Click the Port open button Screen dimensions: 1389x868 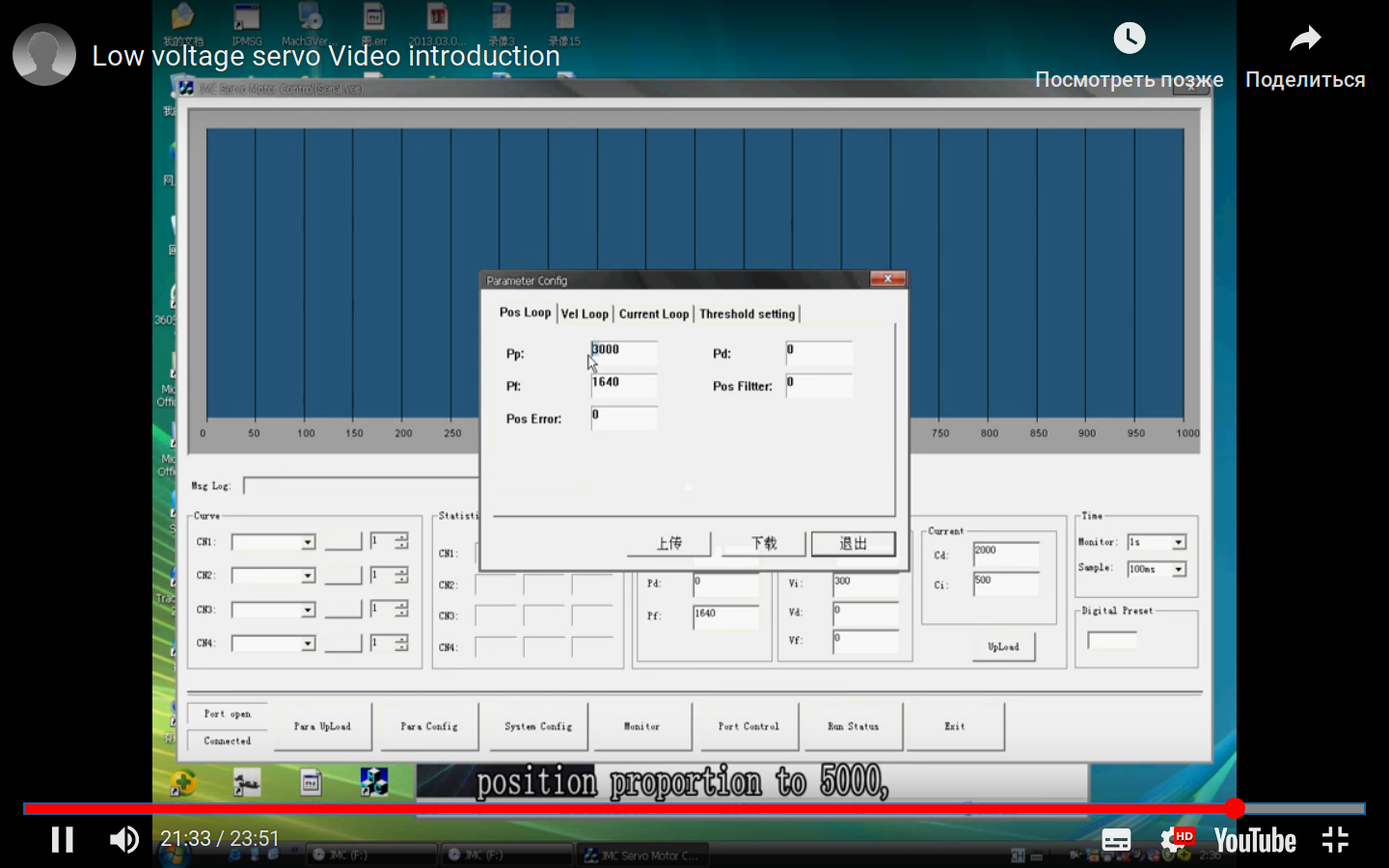[x=228, y=714]
